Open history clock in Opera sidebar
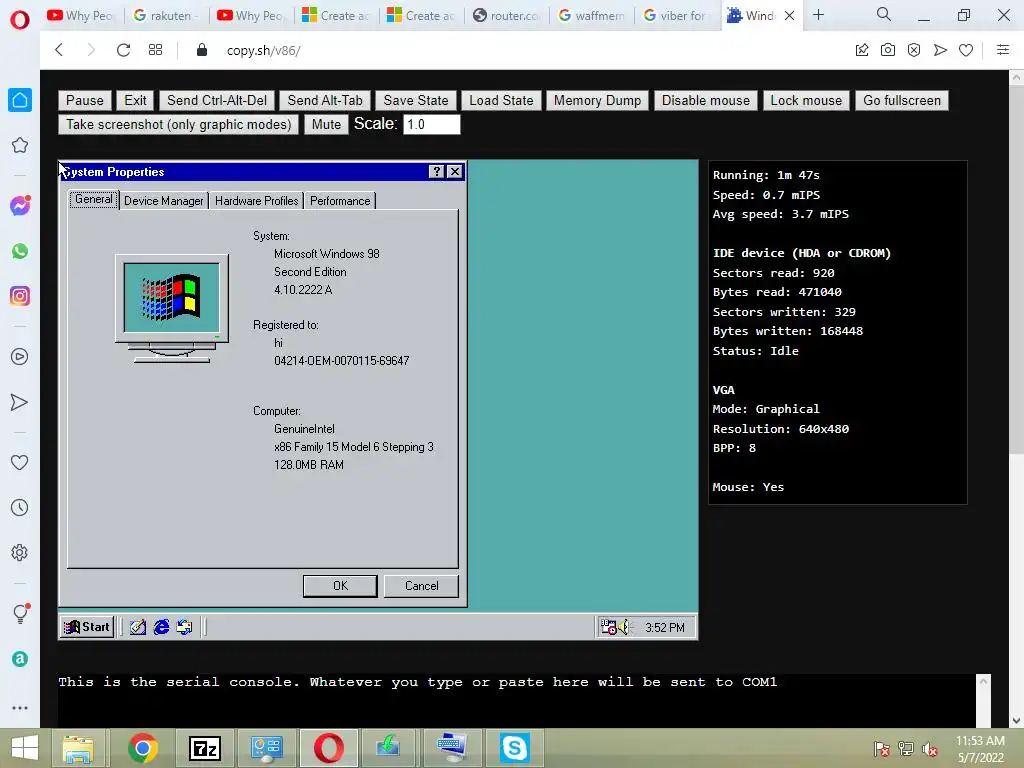The width and height of the screenshot is (1024, 768). pyautogui.click(x=20, y=507)
